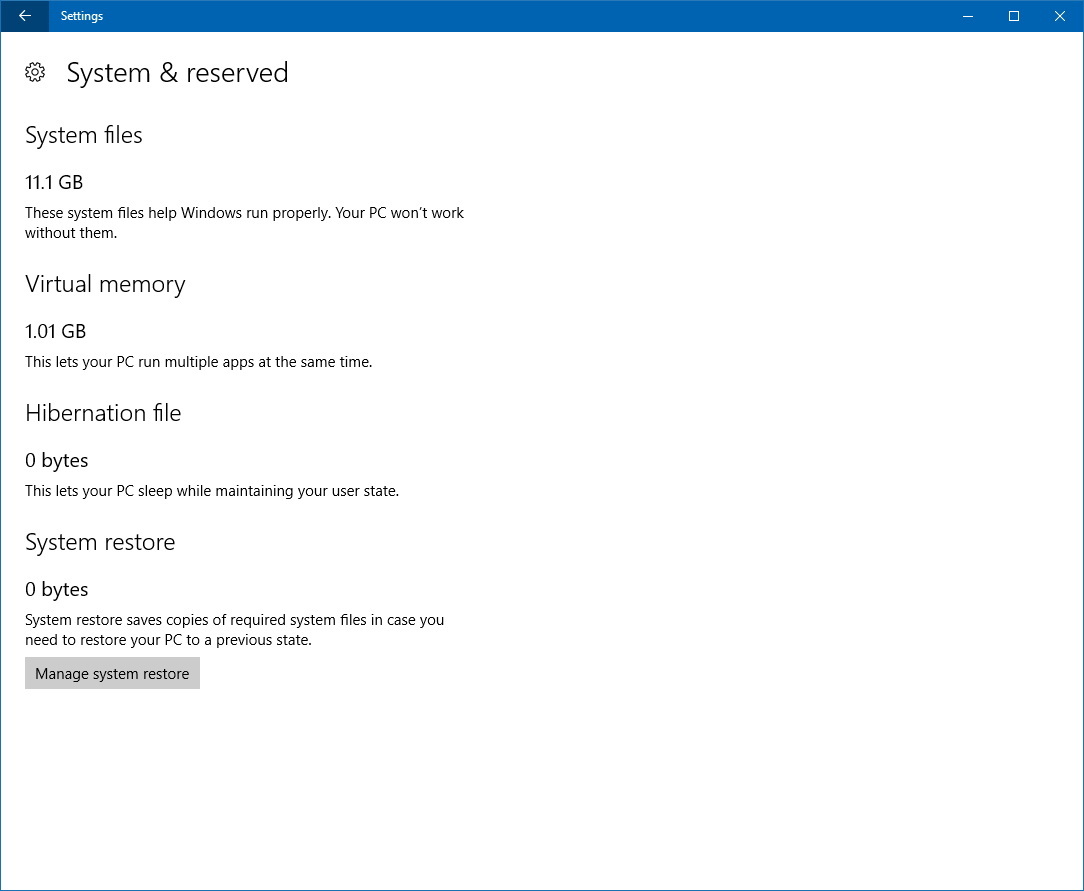Screen dimensions: 1084x891
Task: Click the System files heading
Action: point(84,135)
